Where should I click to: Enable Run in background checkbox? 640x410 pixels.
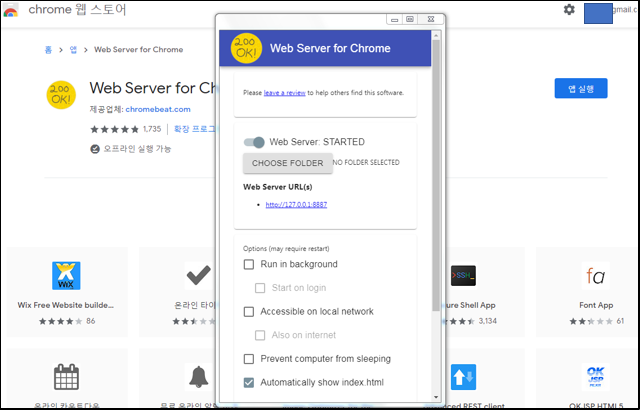click(x=249, y=264)
